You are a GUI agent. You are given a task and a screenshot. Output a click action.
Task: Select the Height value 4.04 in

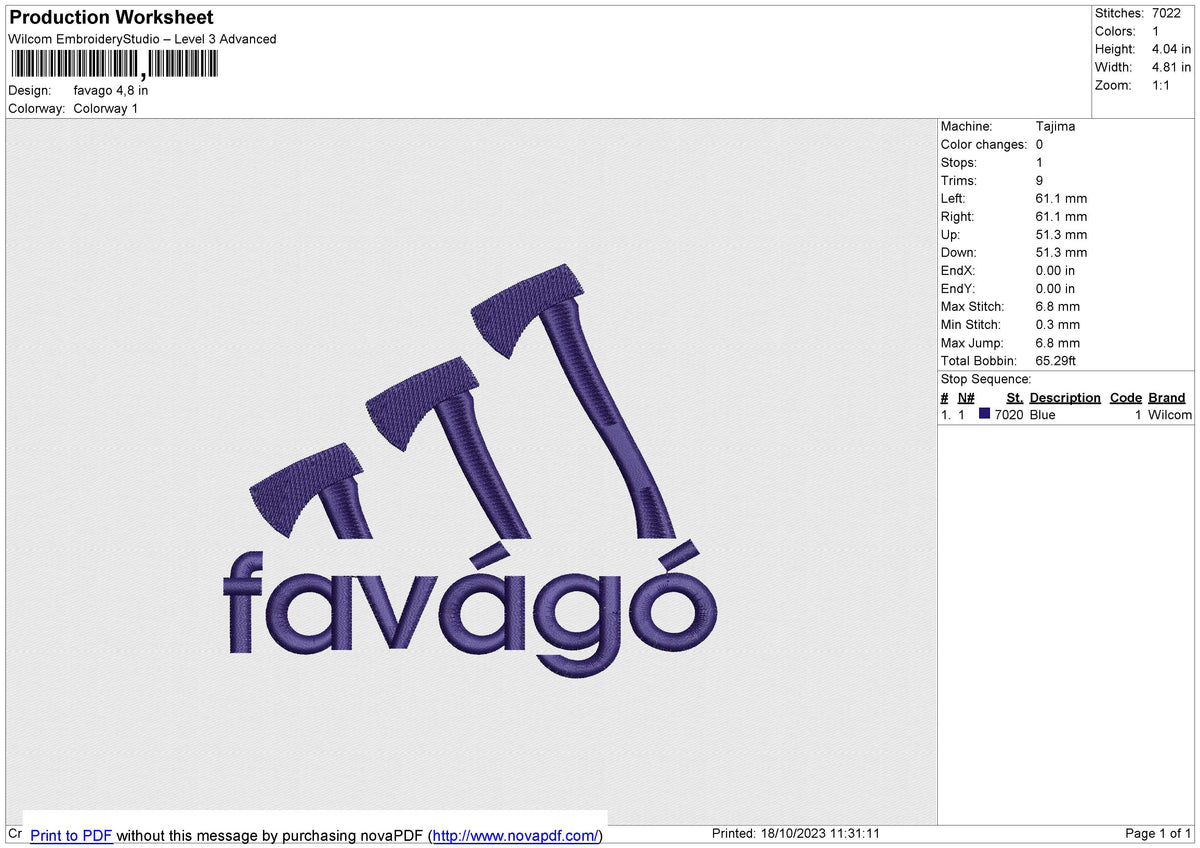(1172, 49)
